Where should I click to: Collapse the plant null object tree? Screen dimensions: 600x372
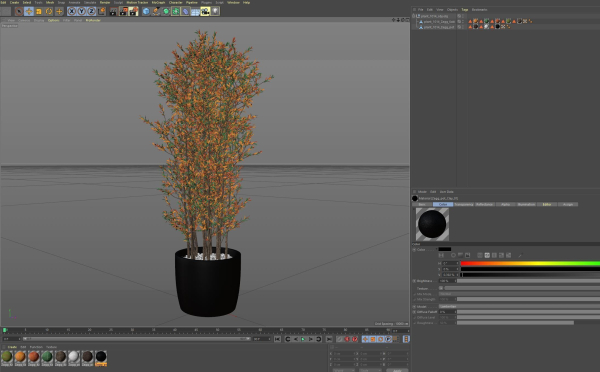(x=414, y=16)
